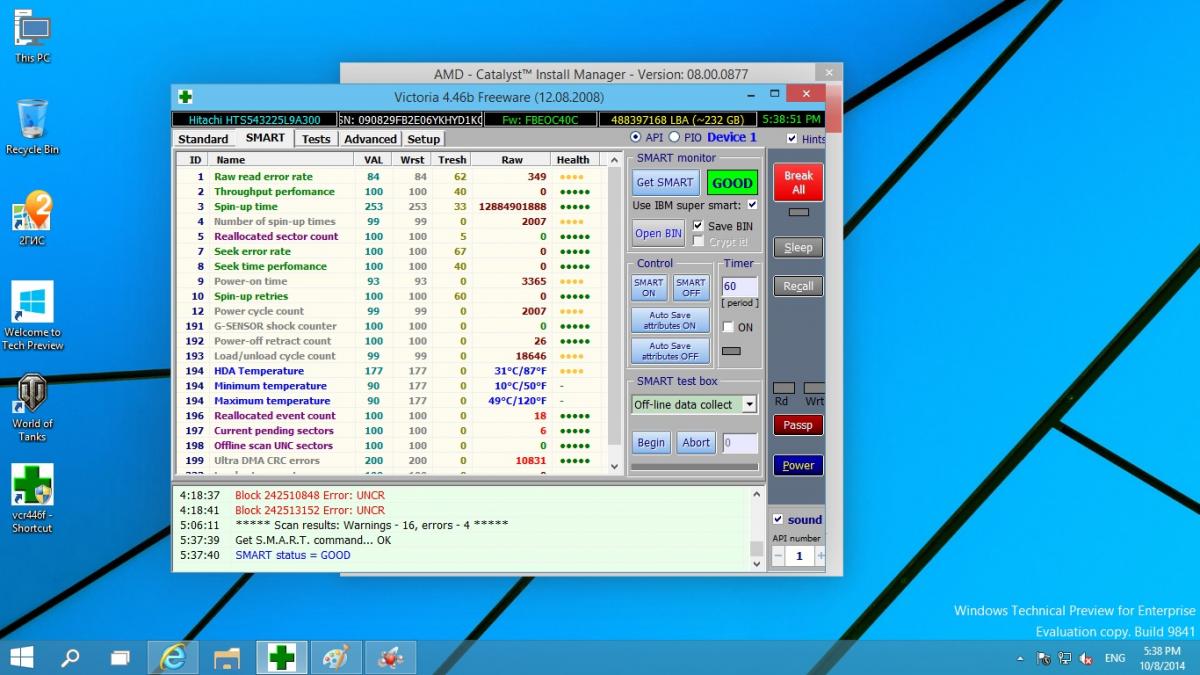Image resolution: width=1200 pixels, height=675 pixels.
Task: Select the Ultra DMA CRC errors row
Action: click(390, 460)
